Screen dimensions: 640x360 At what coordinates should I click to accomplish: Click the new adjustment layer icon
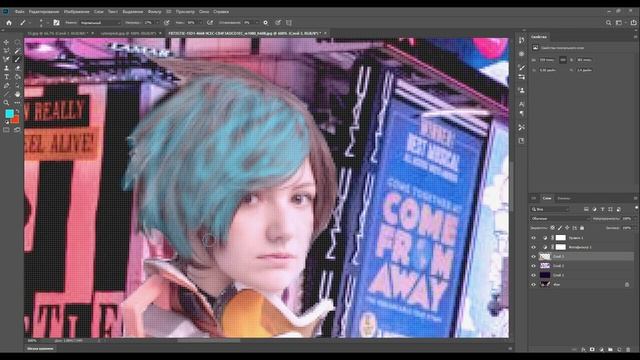[601, 350]
